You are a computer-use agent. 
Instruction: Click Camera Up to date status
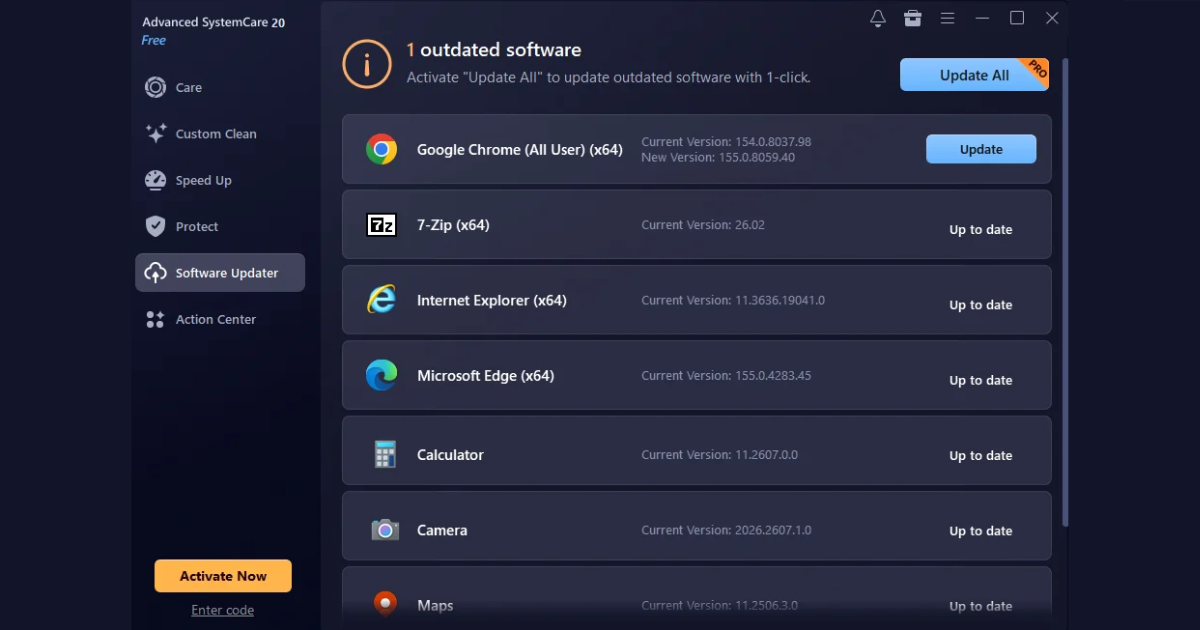[981, 531]
